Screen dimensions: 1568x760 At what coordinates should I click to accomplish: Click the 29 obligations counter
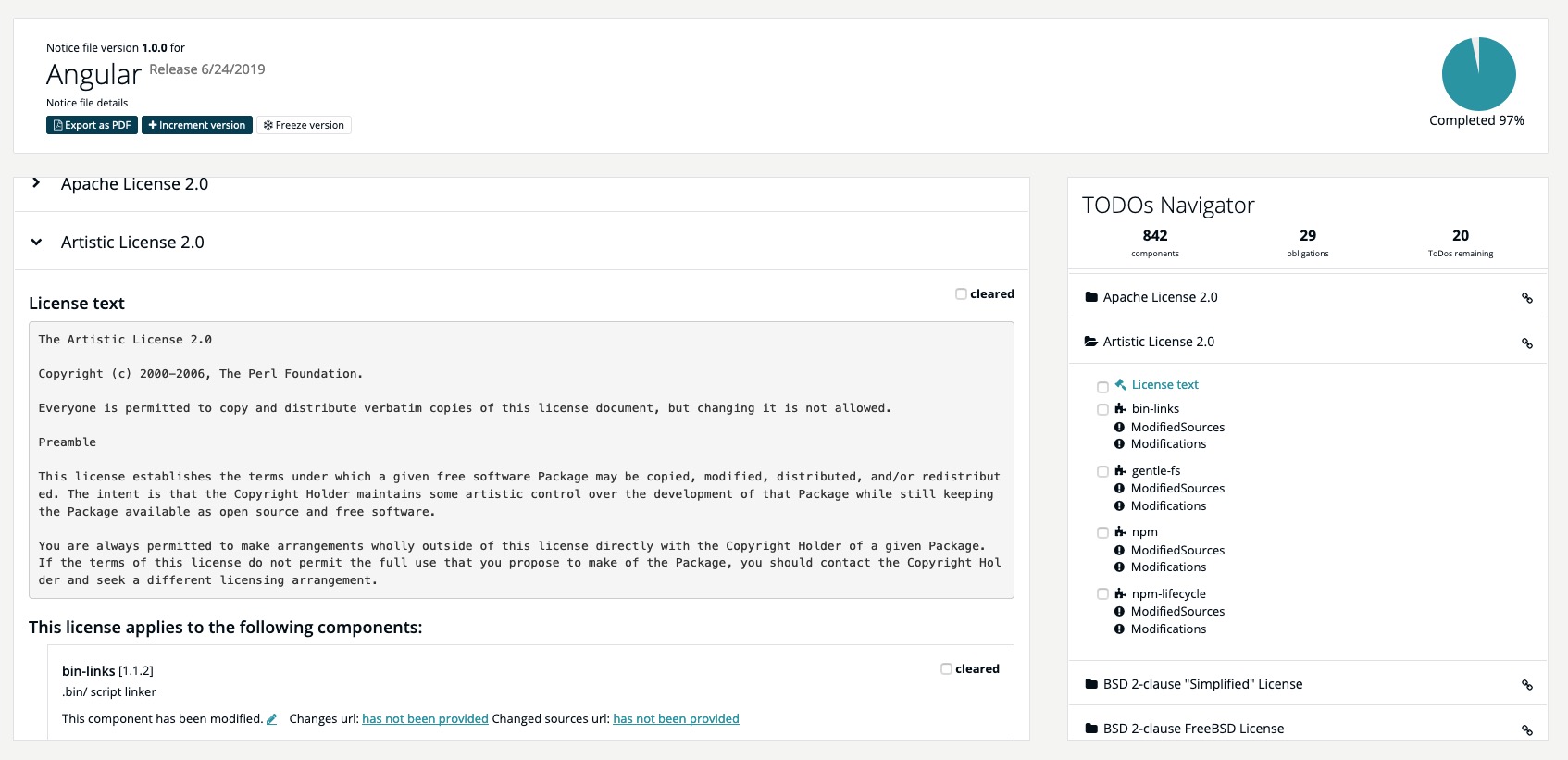pyautogui.click(x=1308, y=243)
